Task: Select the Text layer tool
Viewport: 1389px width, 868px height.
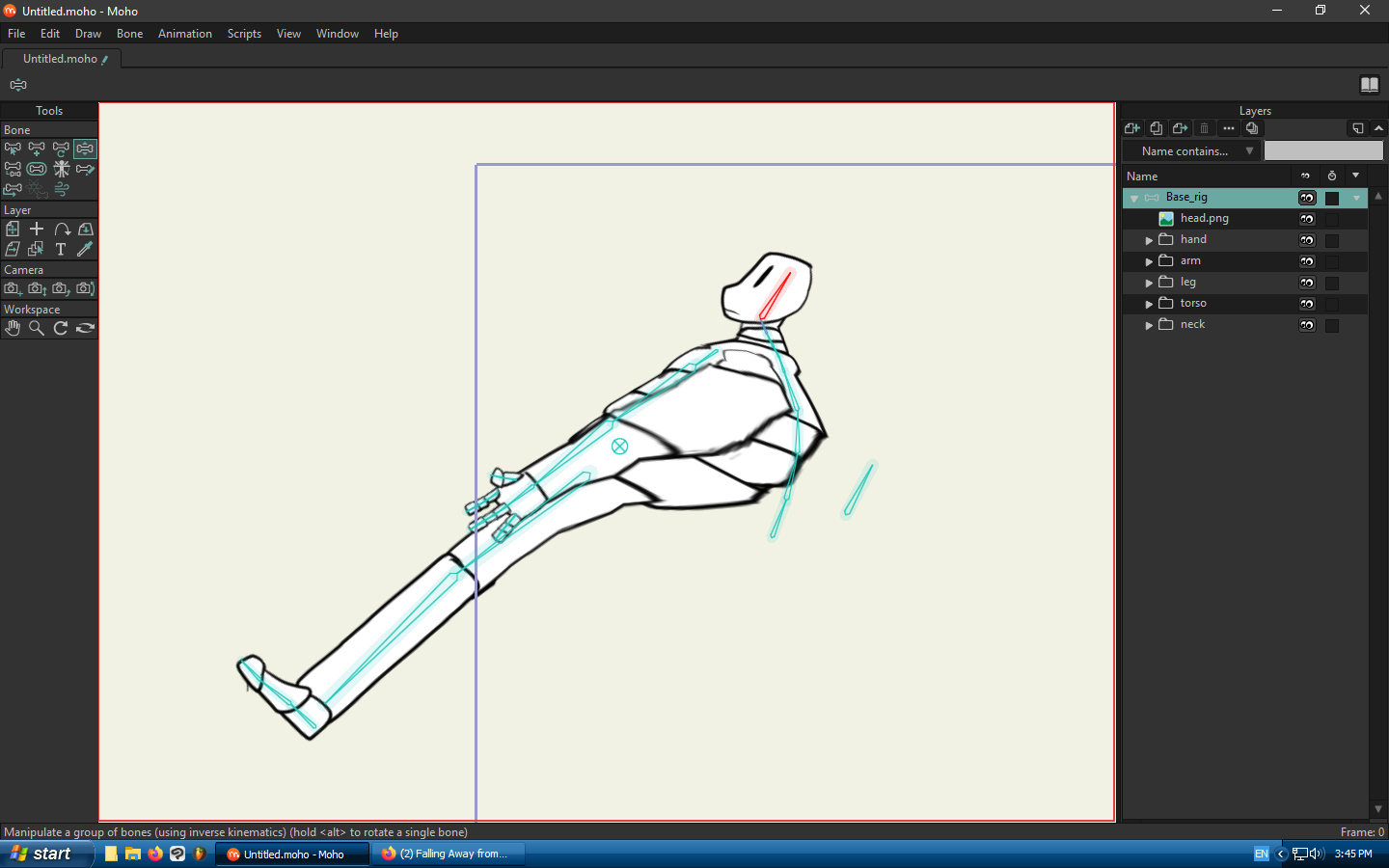Action: point(61,249)
